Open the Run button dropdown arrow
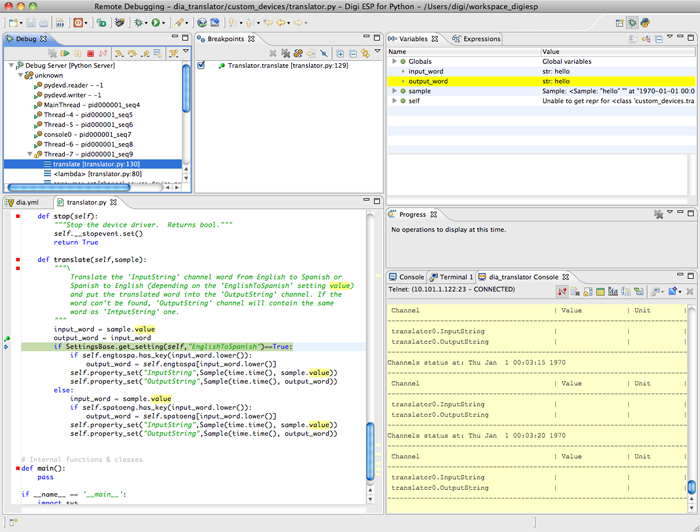Image resolution: width=700 pixels, height=532 pixels. point(163,23)
